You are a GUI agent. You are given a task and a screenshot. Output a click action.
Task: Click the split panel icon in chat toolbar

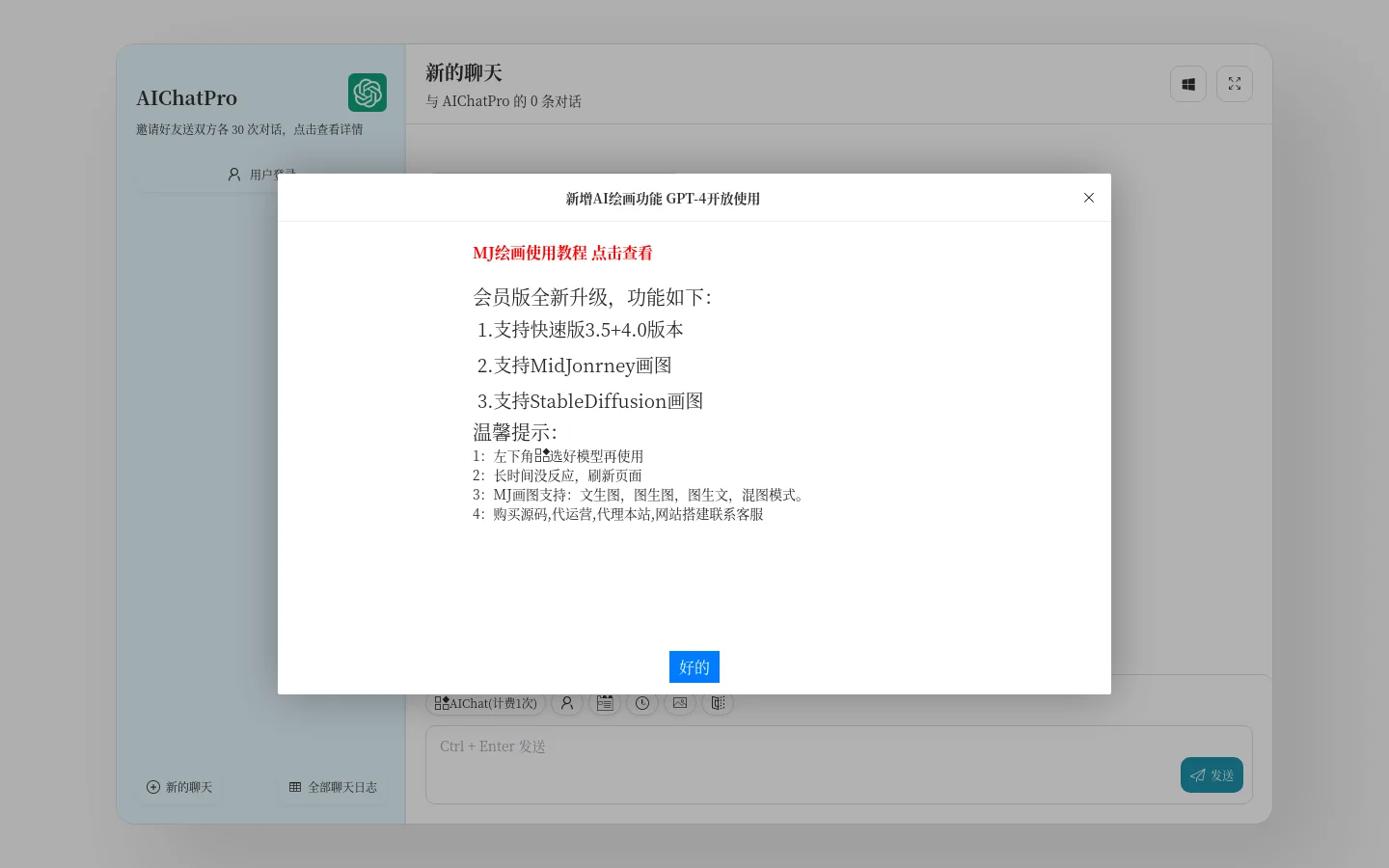click(x=718, y=703)
